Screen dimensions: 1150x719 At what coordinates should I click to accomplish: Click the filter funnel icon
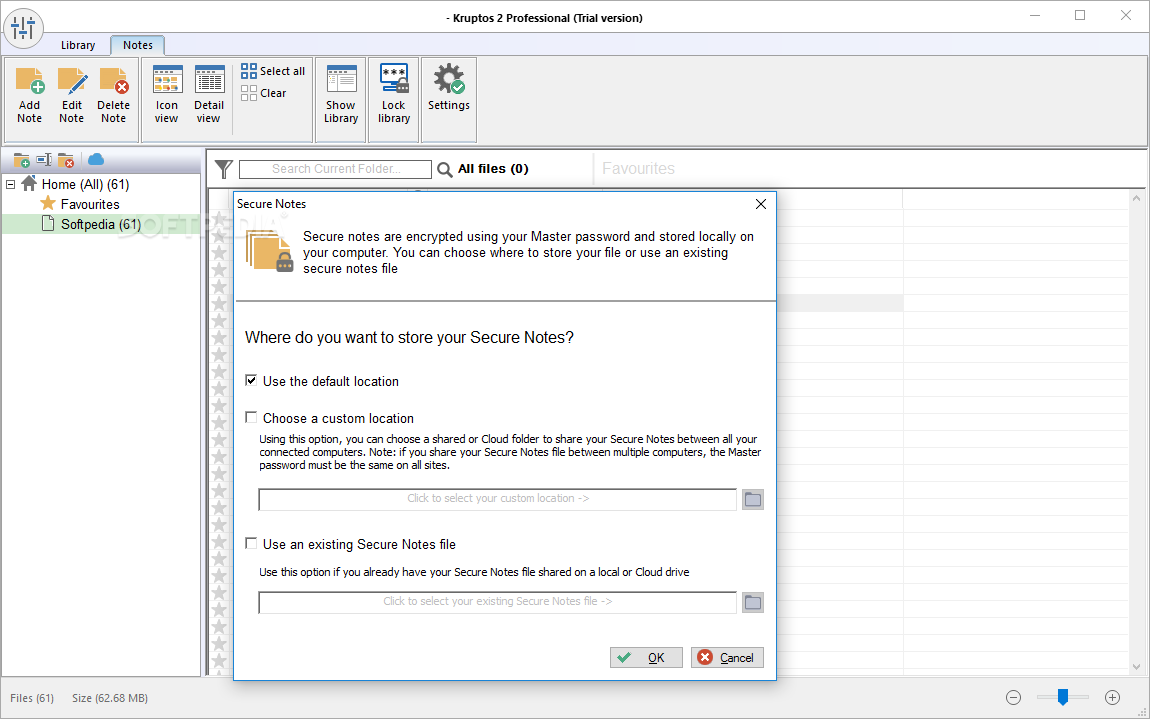(x=224, y=169)
